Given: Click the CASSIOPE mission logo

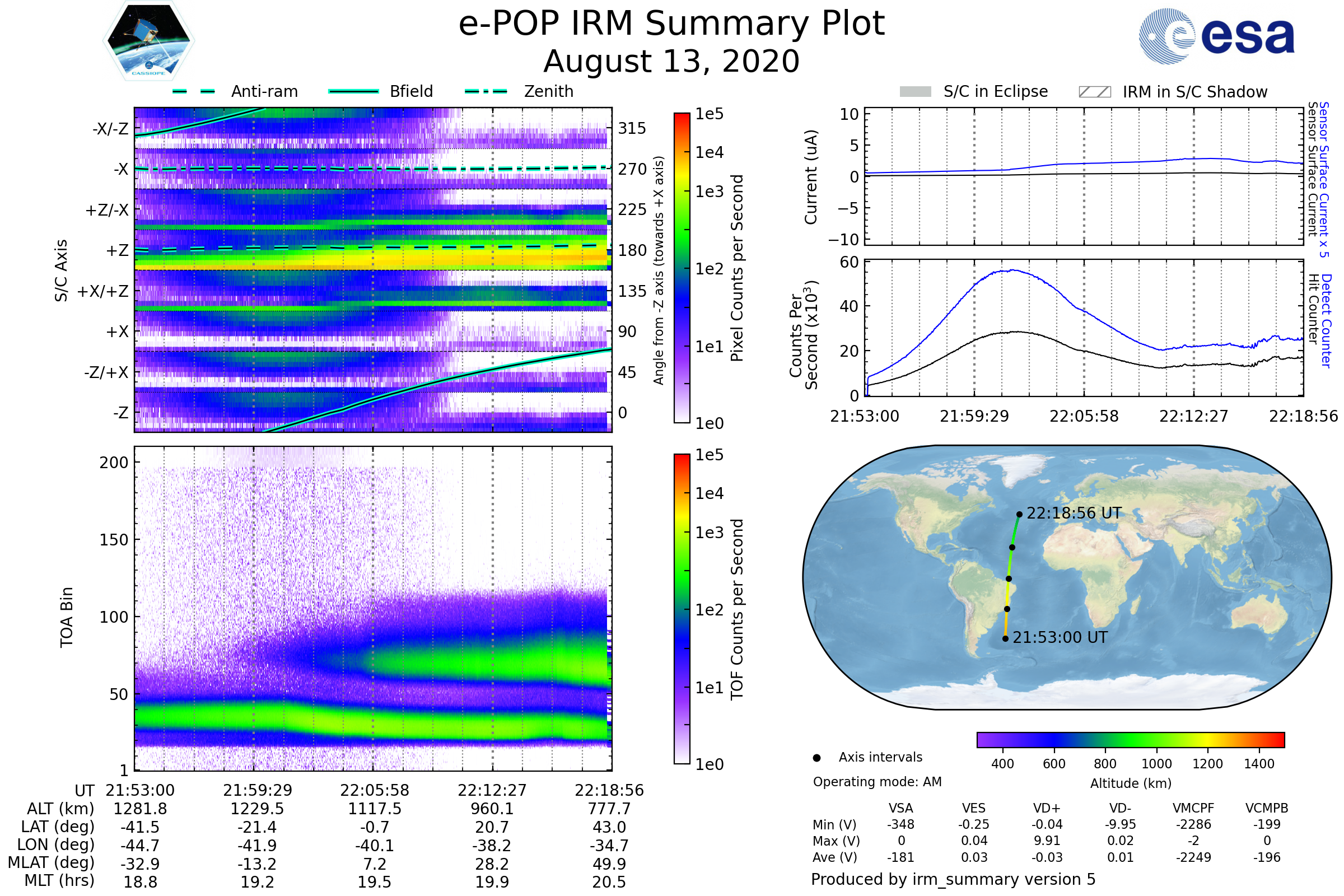Looking at the screenshot, I should tap(148, 41).
